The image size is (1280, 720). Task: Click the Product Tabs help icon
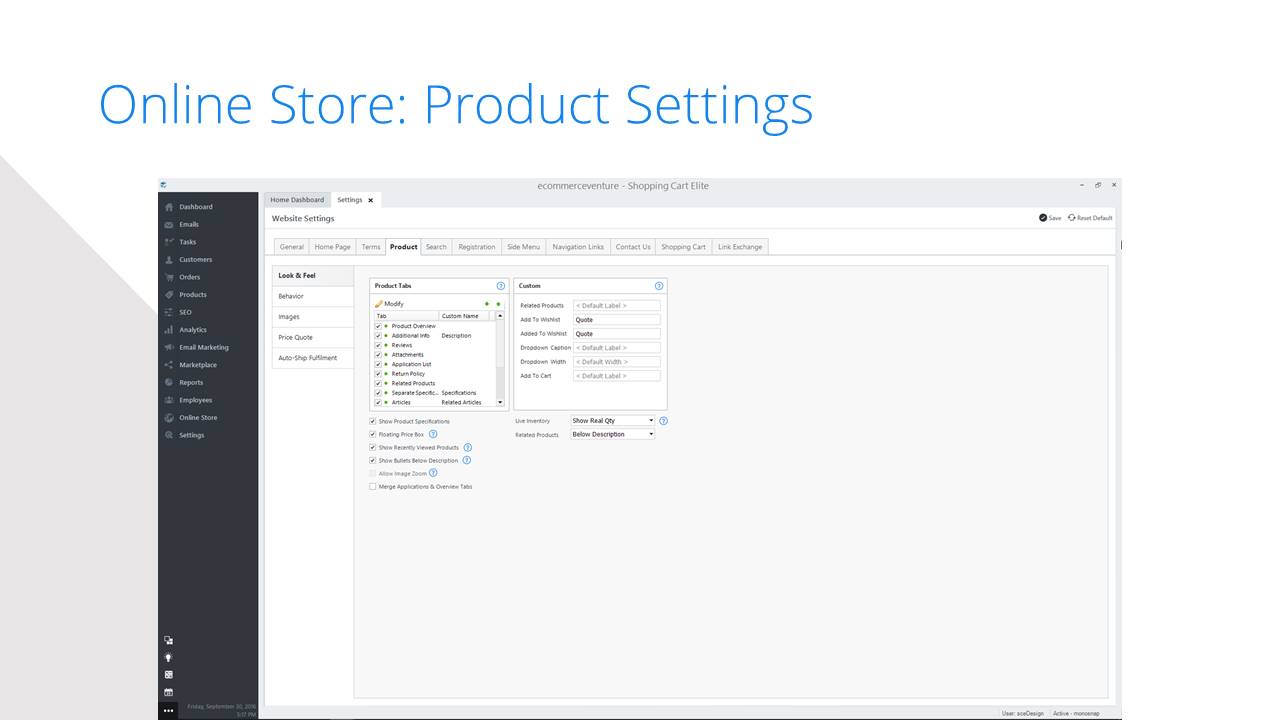(501, 286)
